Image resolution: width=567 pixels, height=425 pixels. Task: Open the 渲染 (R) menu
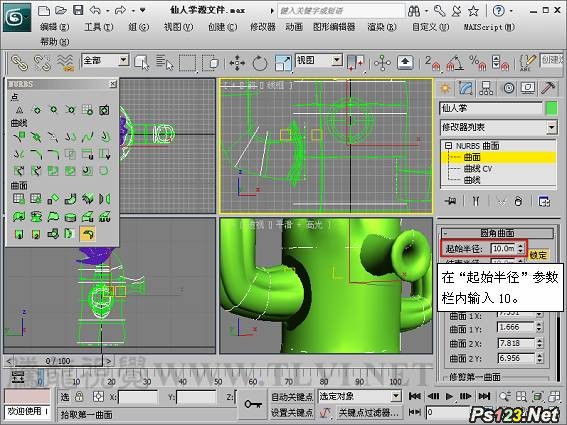coord(382,27)
